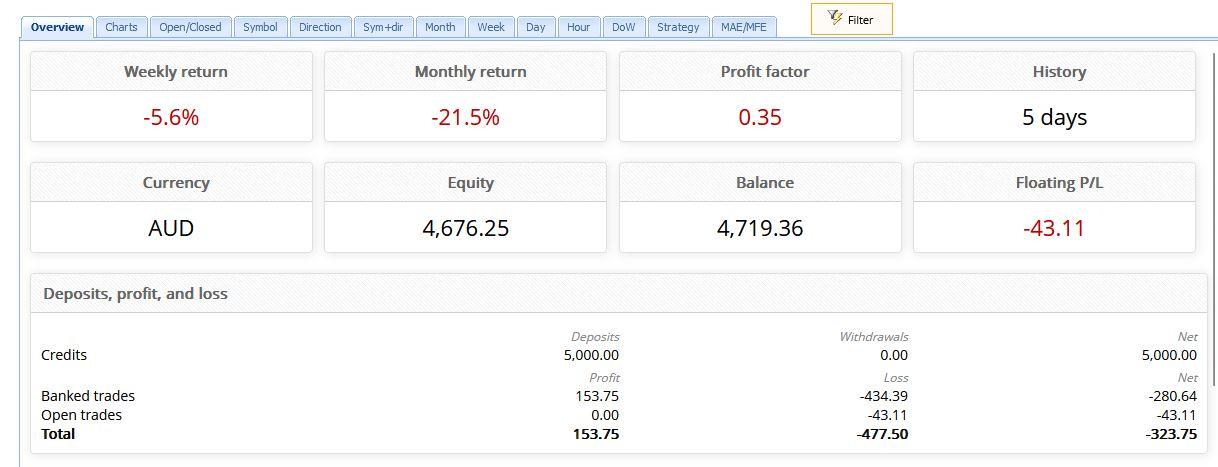Switch to the Charts tab
This screenshot has width=1218, height=467.
122,27
